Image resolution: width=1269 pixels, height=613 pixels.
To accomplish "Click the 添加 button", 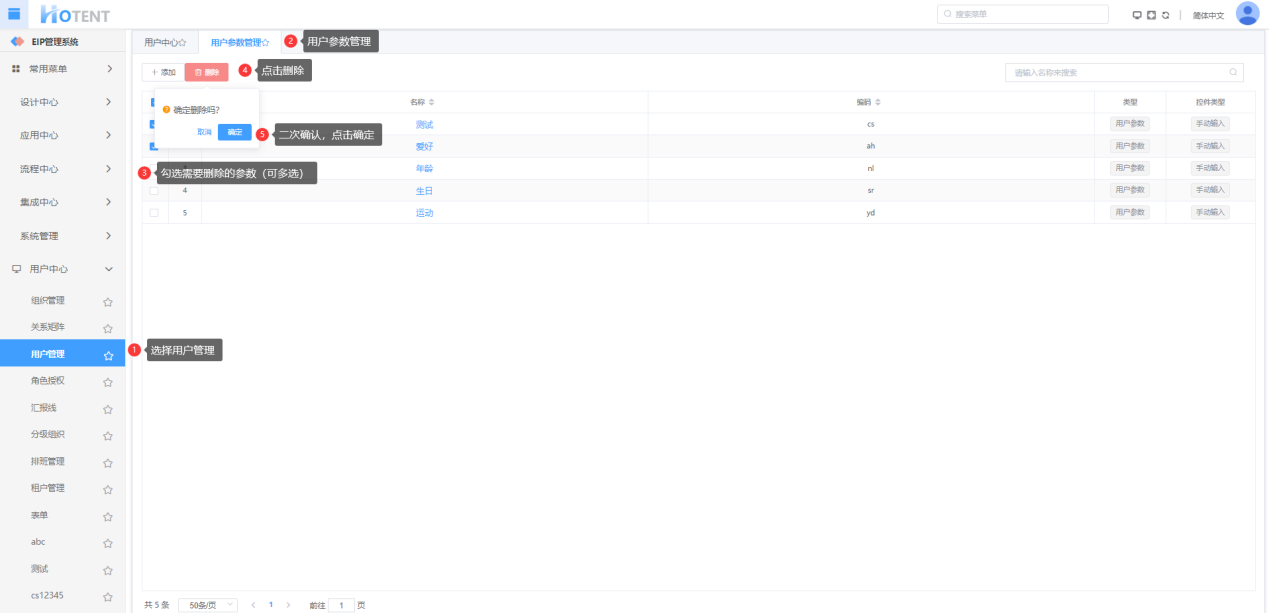I will coord(163,72).
